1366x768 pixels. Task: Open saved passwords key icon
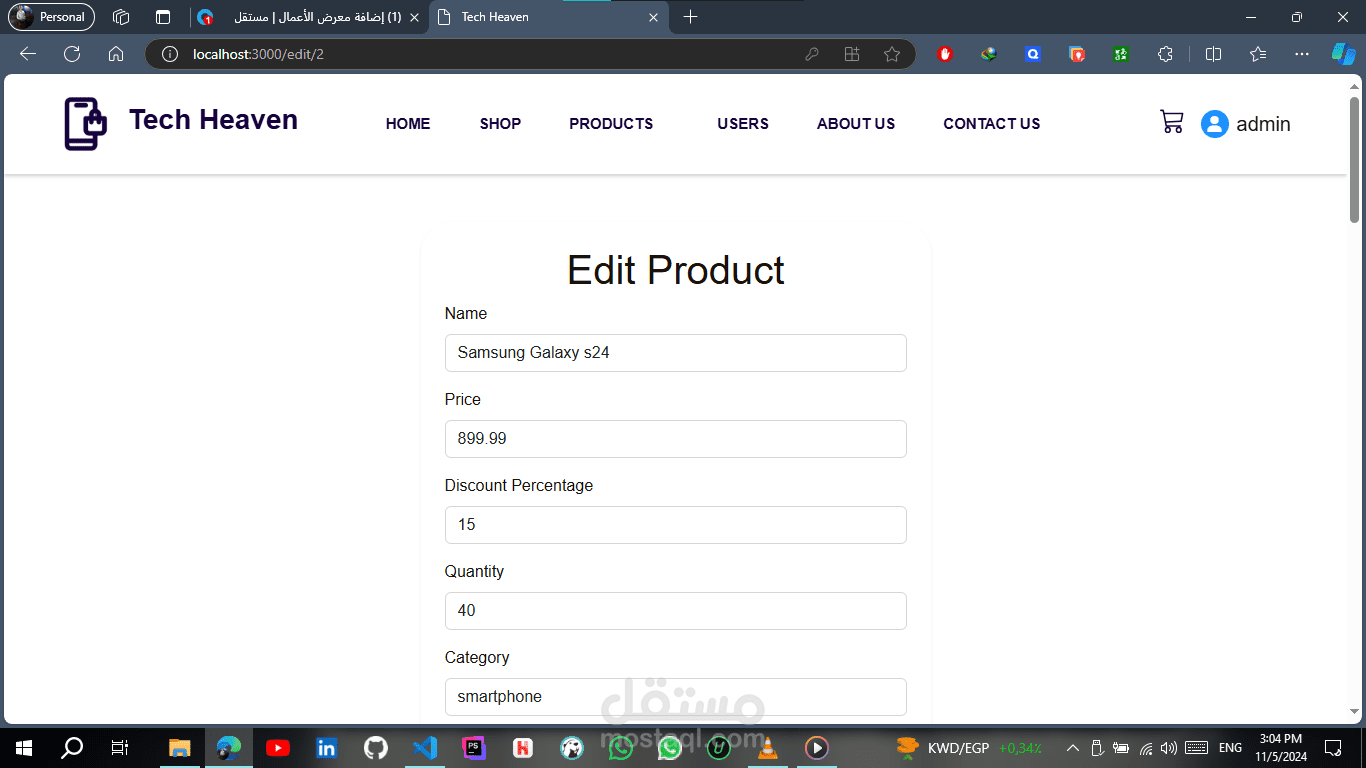(x=812, y=54)
